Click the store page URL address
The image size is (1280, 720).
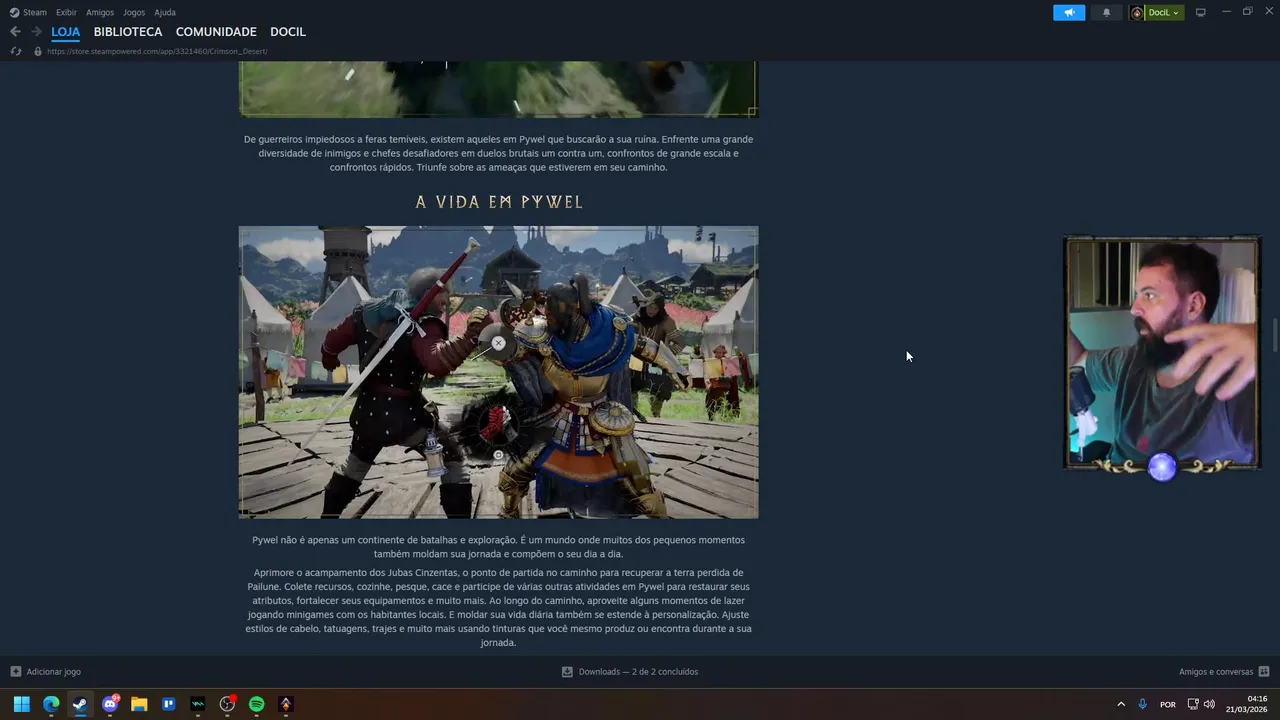coord(157,51)
